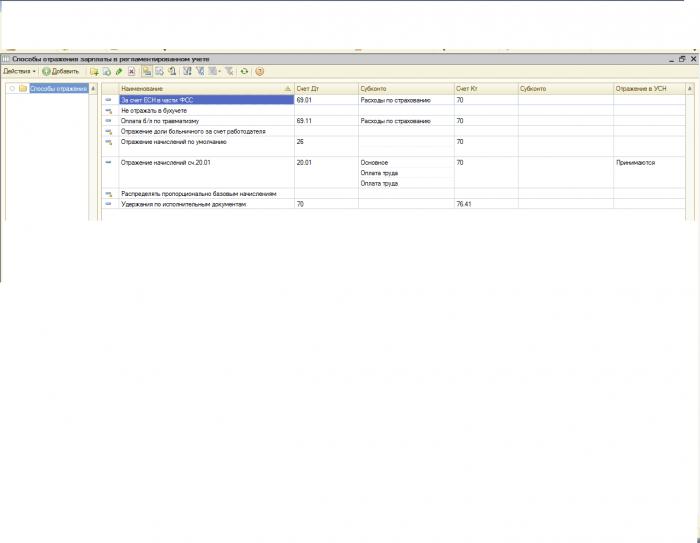Image resolution: width=700 pixels, height=543 pixels.
Task: Click the green pencil edit icon
Action: pyautogui.click(x=119, y=71)
